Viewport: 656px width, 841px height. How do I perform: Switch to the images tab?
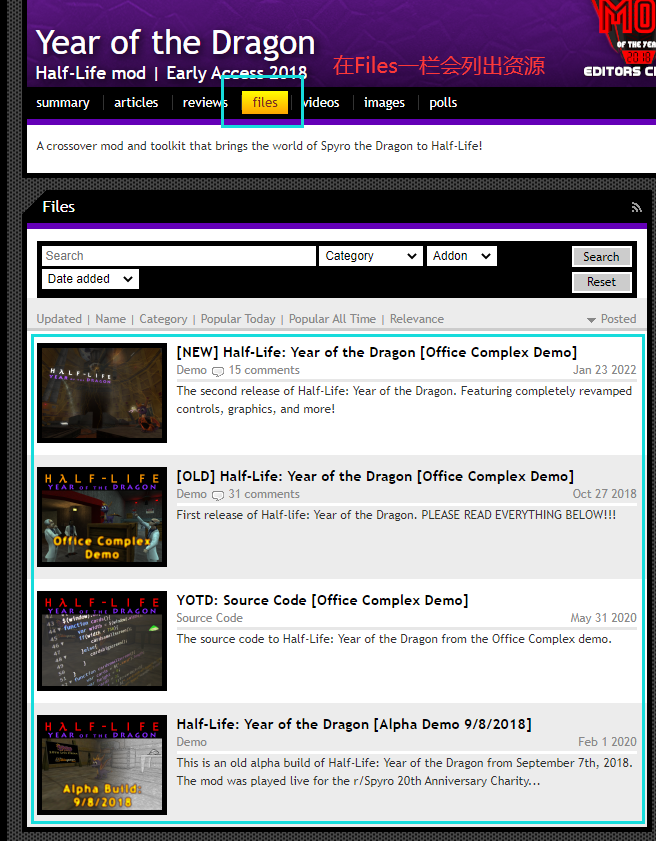coord(384,102)
